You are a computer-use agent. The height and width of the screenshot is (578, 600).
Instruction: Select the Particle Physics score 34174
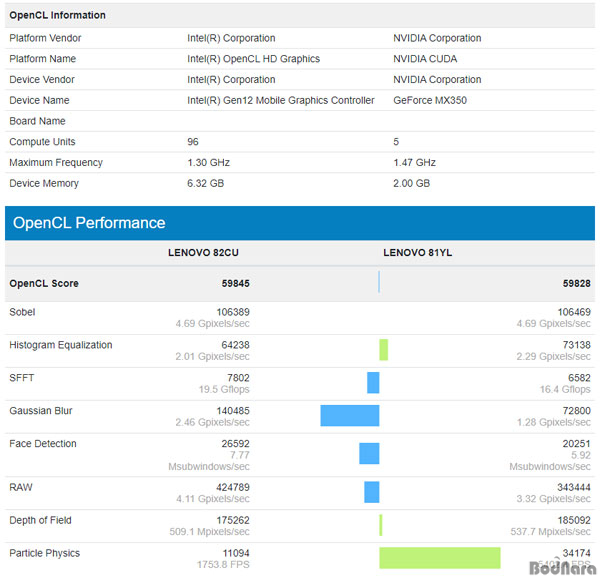pyautogui.click(x=577, y=553)
